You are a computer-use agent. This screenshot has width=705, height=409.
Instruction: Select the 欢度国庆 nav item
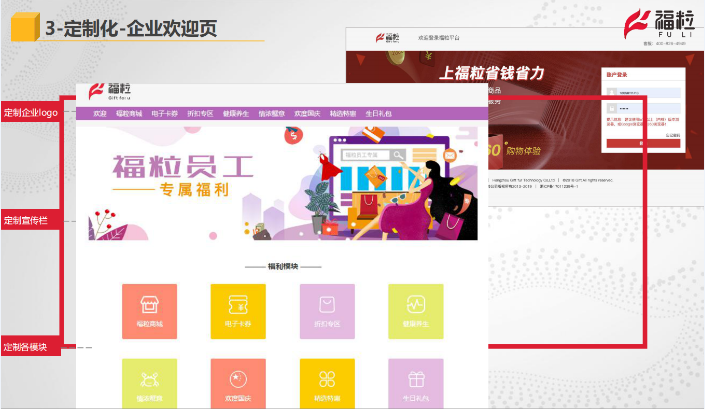(307, 114)
